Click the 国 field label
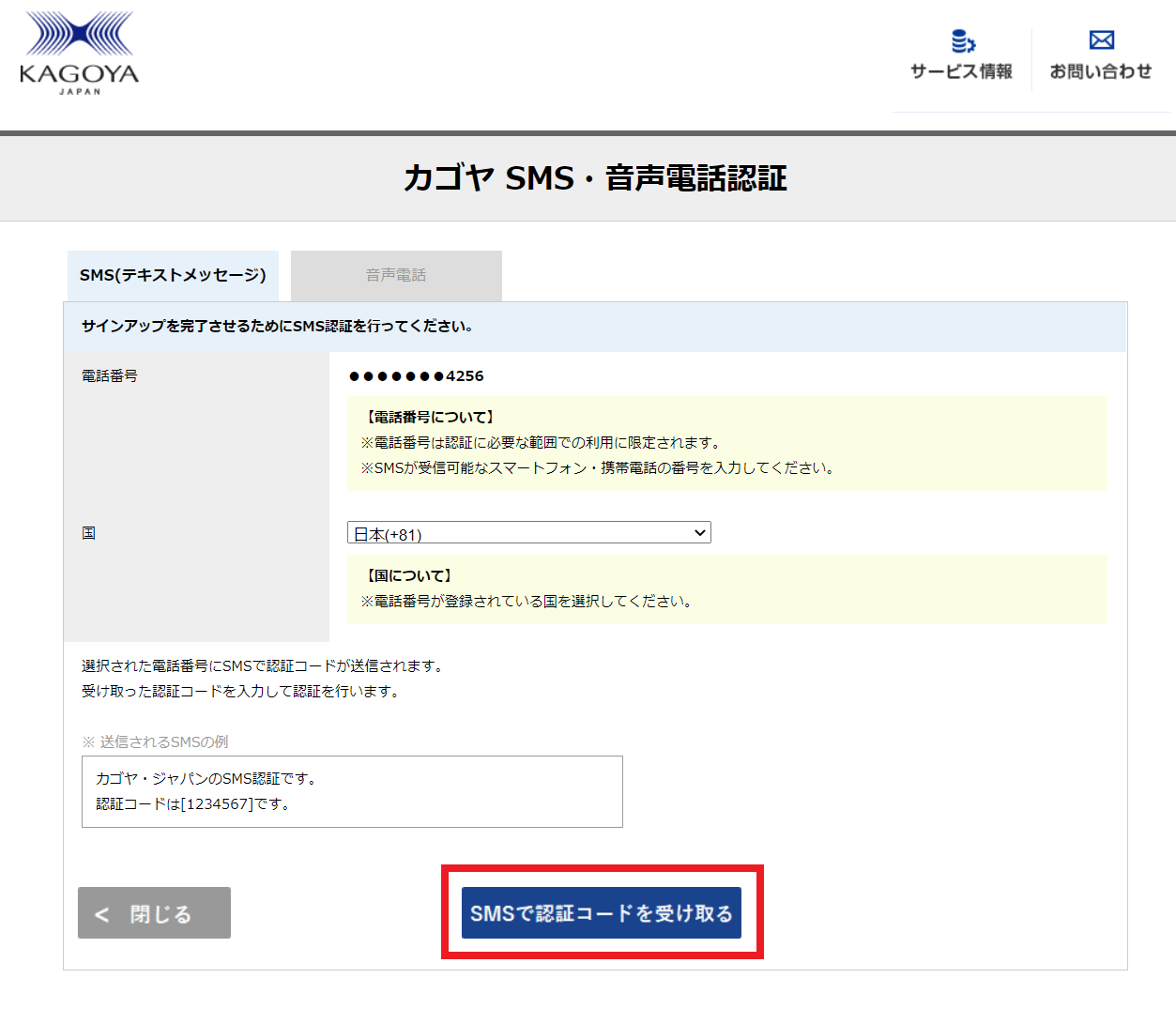The image size is (1176, 1024). (88, 533)
